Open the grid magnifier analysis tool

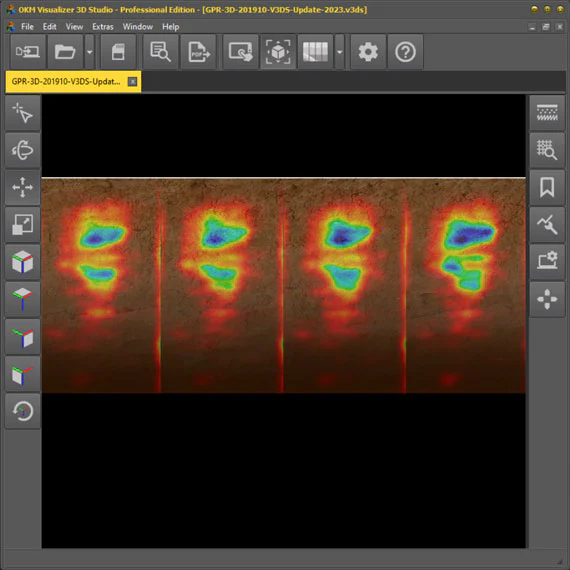point(547,150)
